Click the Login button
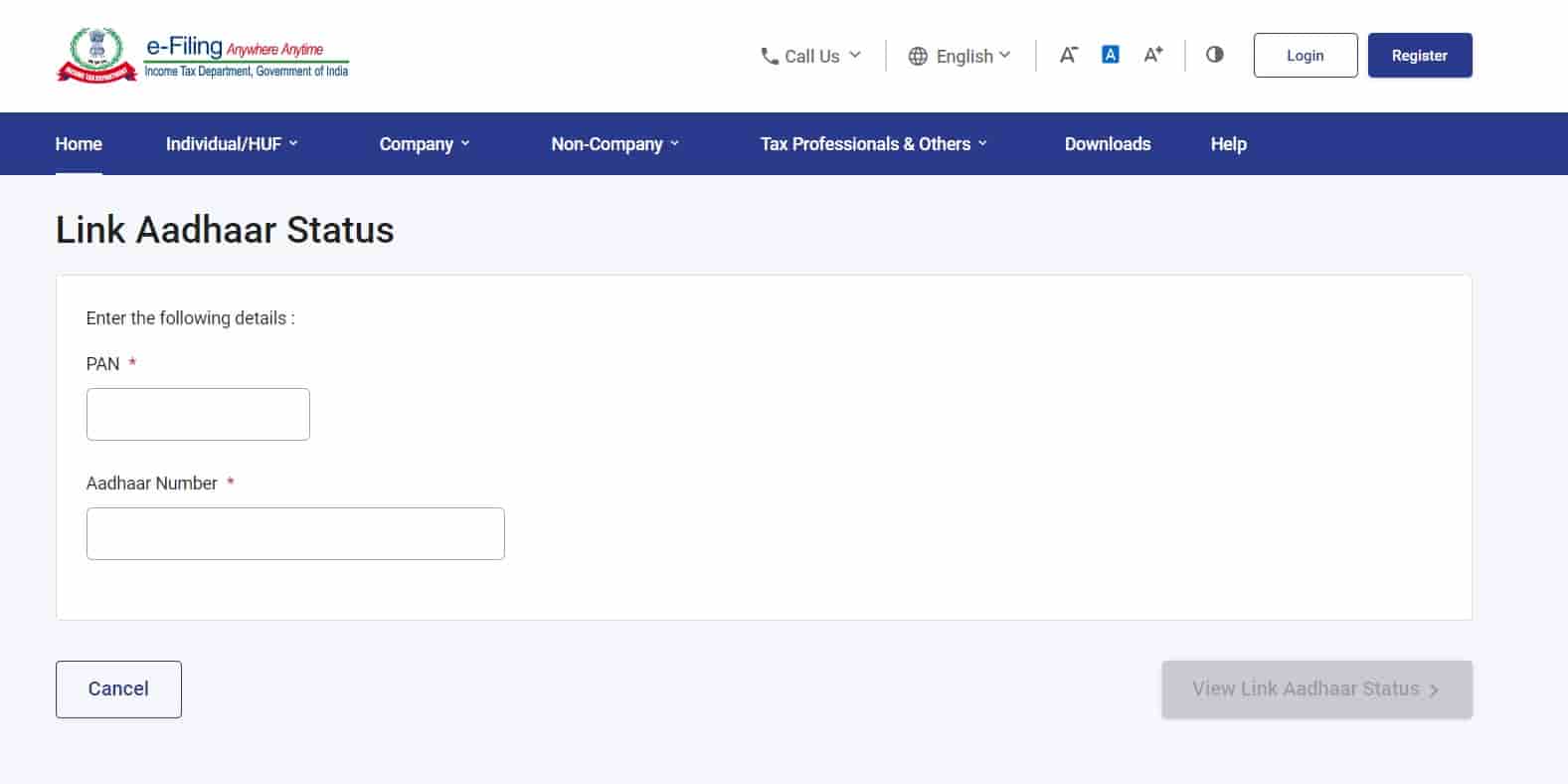This screenshot has width=1568, height=784. tap(1306, 56)
